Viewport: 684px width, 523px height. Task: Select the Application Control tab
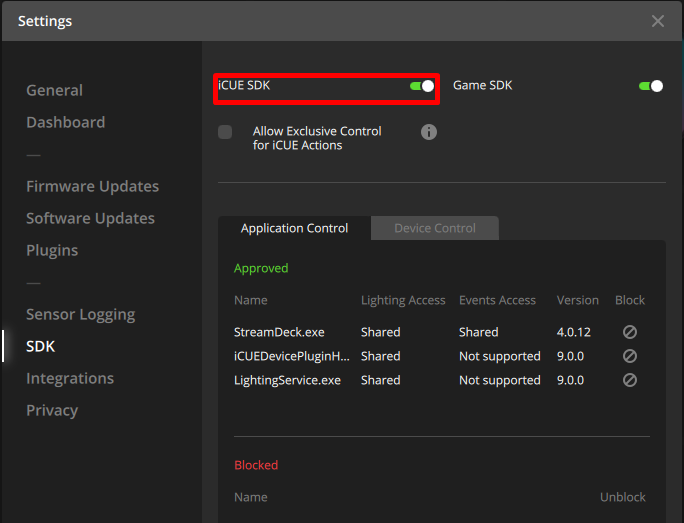click(294, 228)
